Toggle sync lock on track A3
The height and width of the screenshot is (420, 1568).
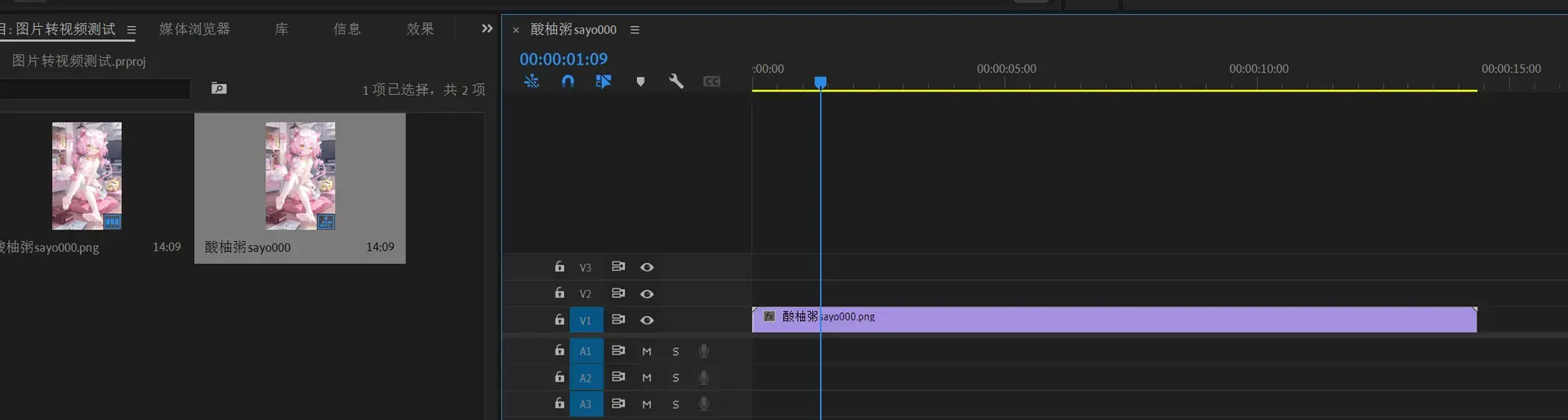(x=618, y=403)
